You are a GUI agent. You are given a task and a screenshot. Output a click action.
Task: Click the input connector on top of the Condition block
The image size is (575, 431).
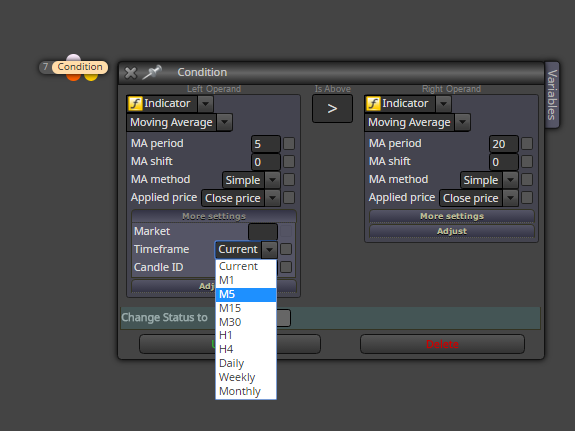coord(74,58)
